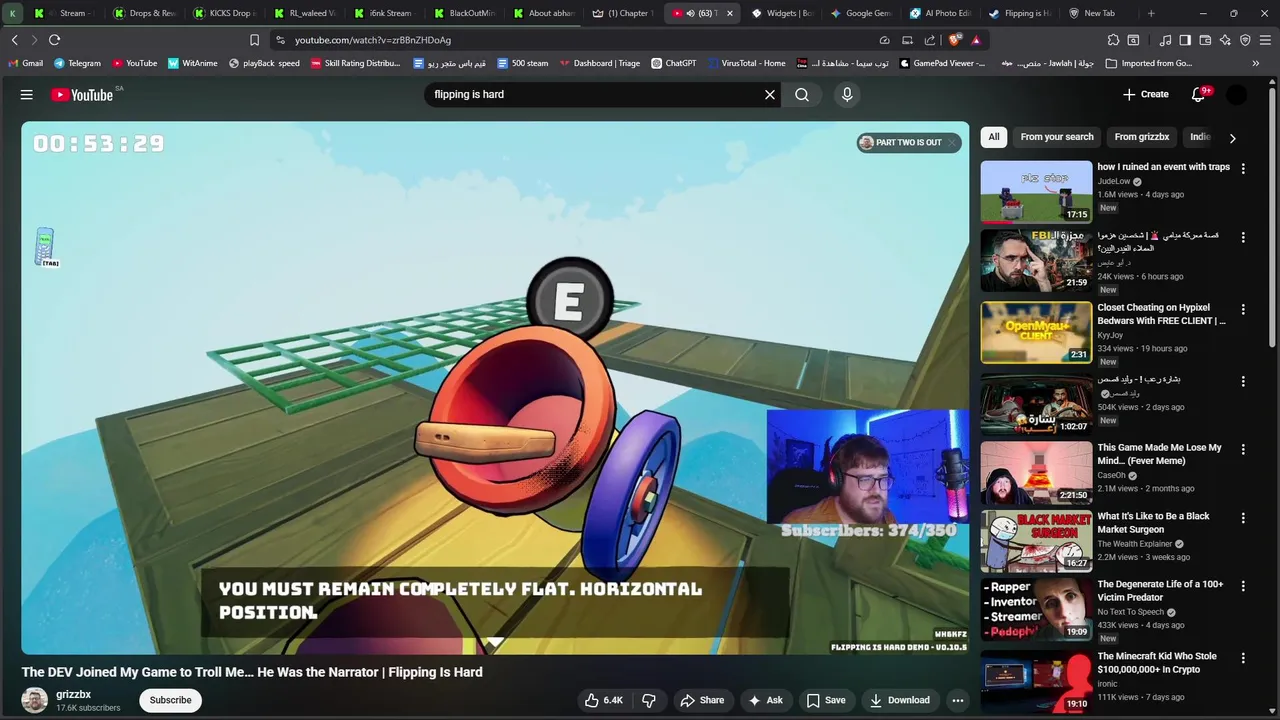The width and height of the screenshot is (1280, 720).
Task: Open the Brave Wallet icon
Action: (1205, 40)
